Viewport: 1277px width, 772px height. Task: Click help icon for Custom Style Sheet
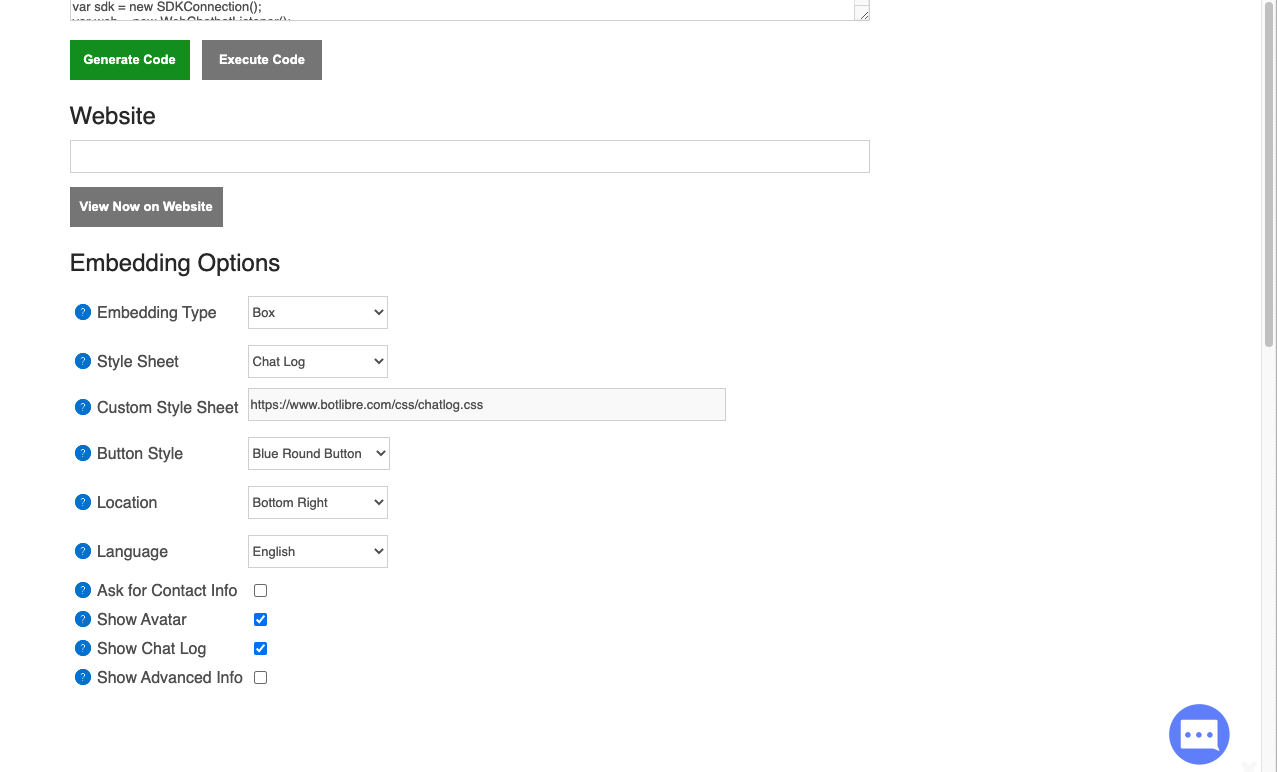point(83,407)
